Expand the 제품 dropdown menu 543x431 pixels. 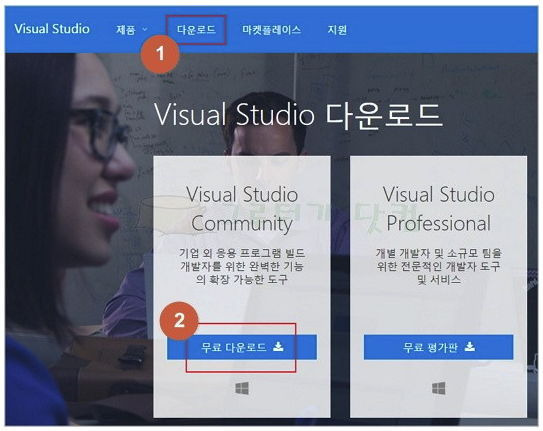132,30
